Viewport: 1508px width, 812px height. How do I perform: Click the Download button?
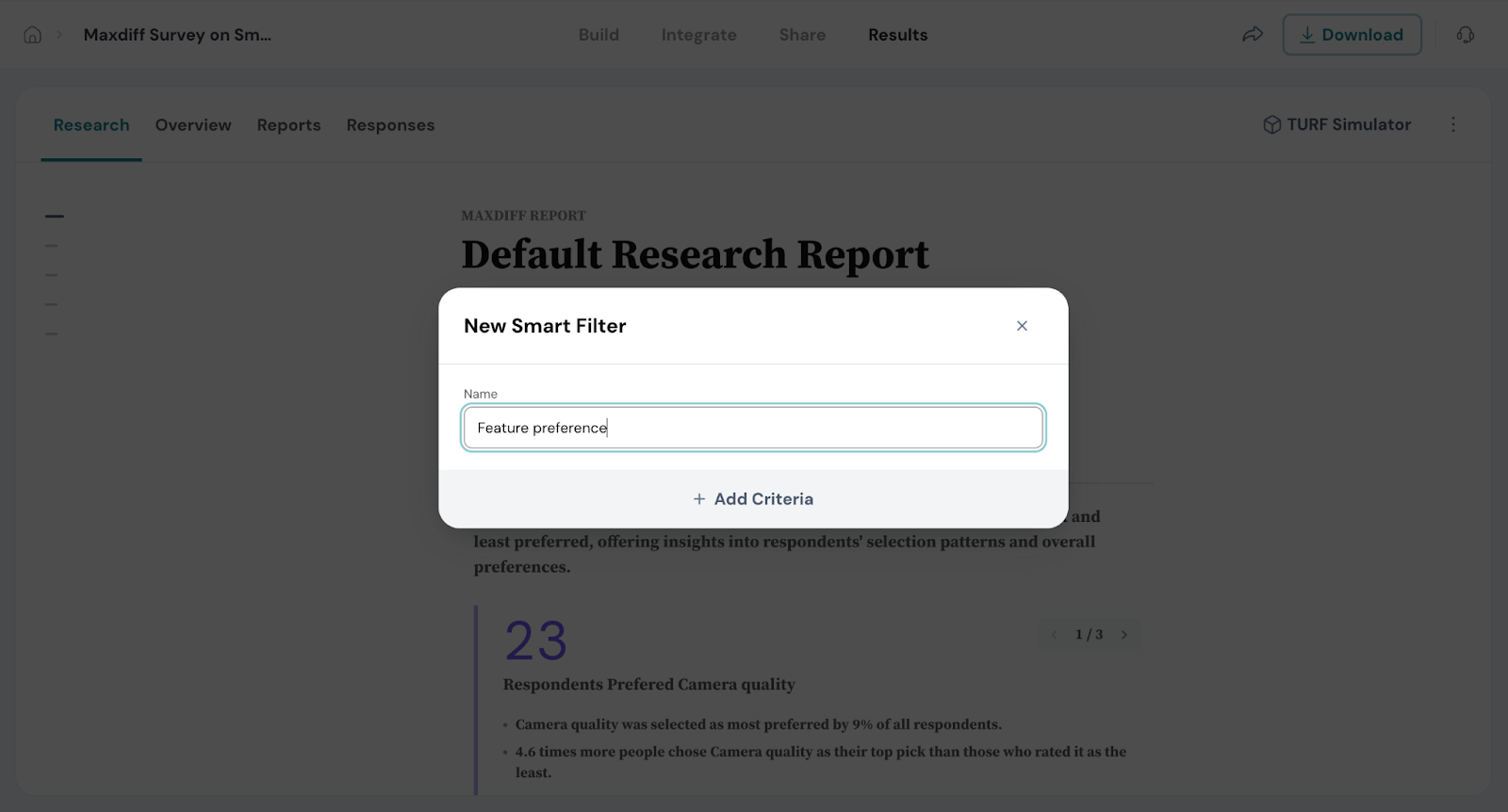1352,35
